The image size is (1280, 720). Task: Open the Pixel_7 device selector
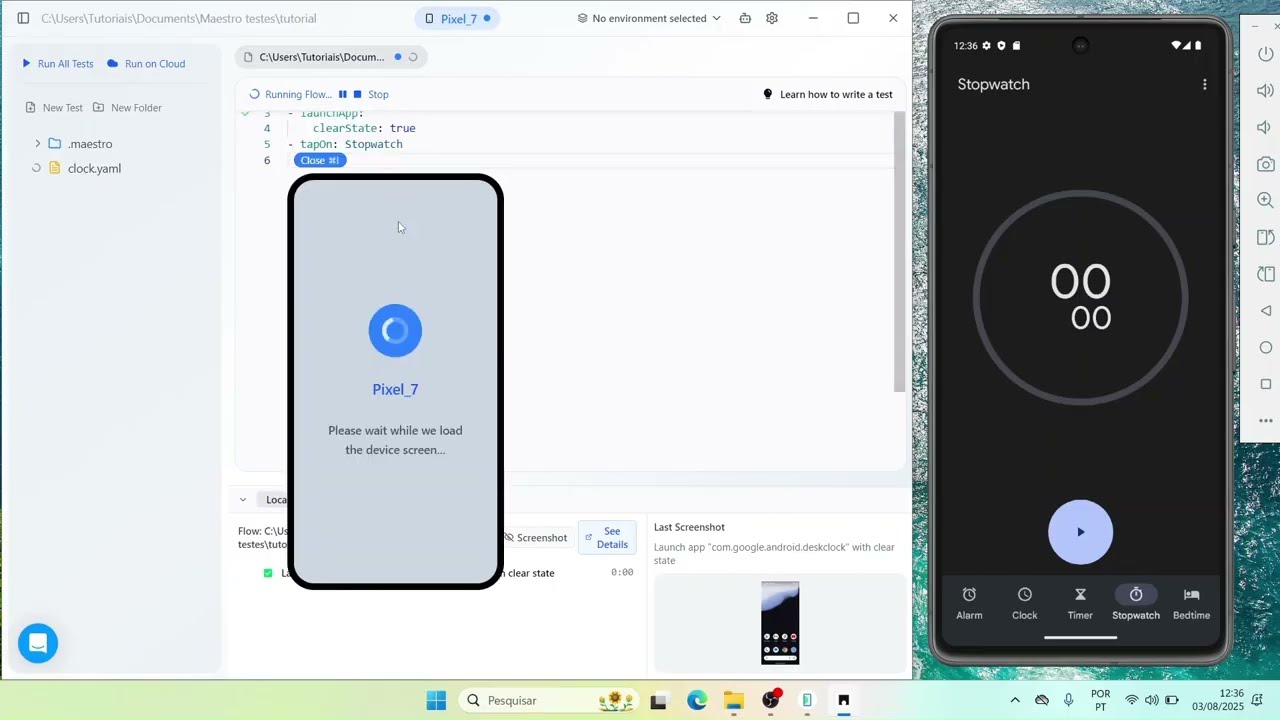pos(457,18)
